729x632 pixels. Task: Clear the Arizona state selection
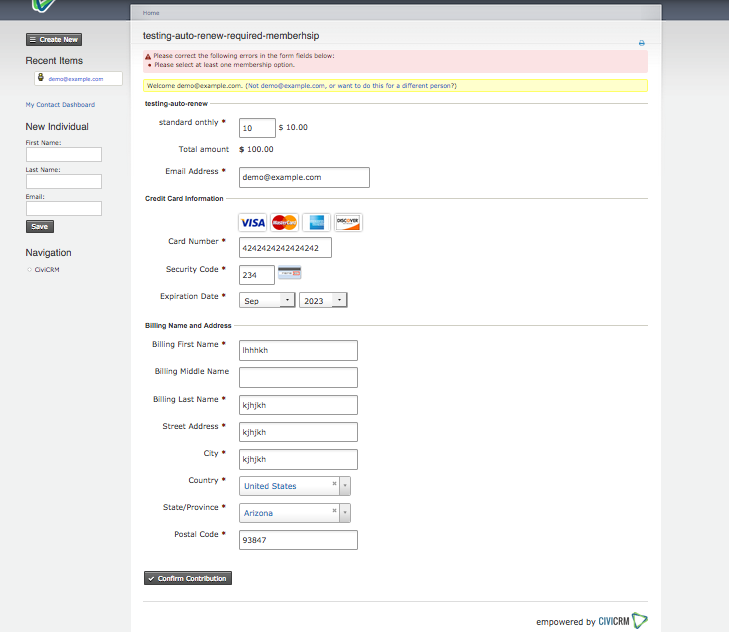point(334,510)
